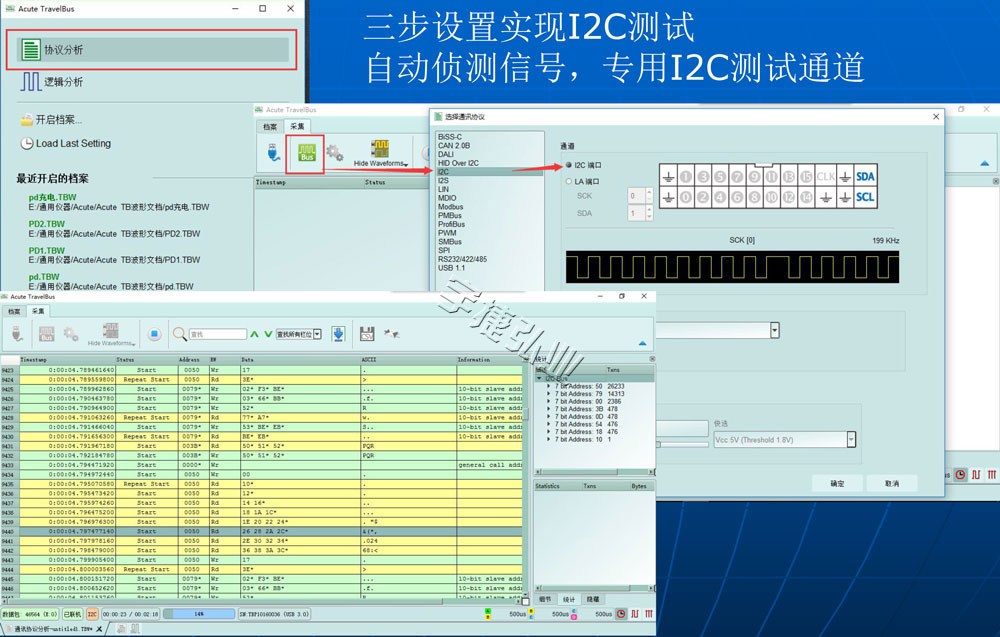Click USB connect icon in middle window toolbar
The width and height of the screenshot is (1000, 637).
click(274, 153)
